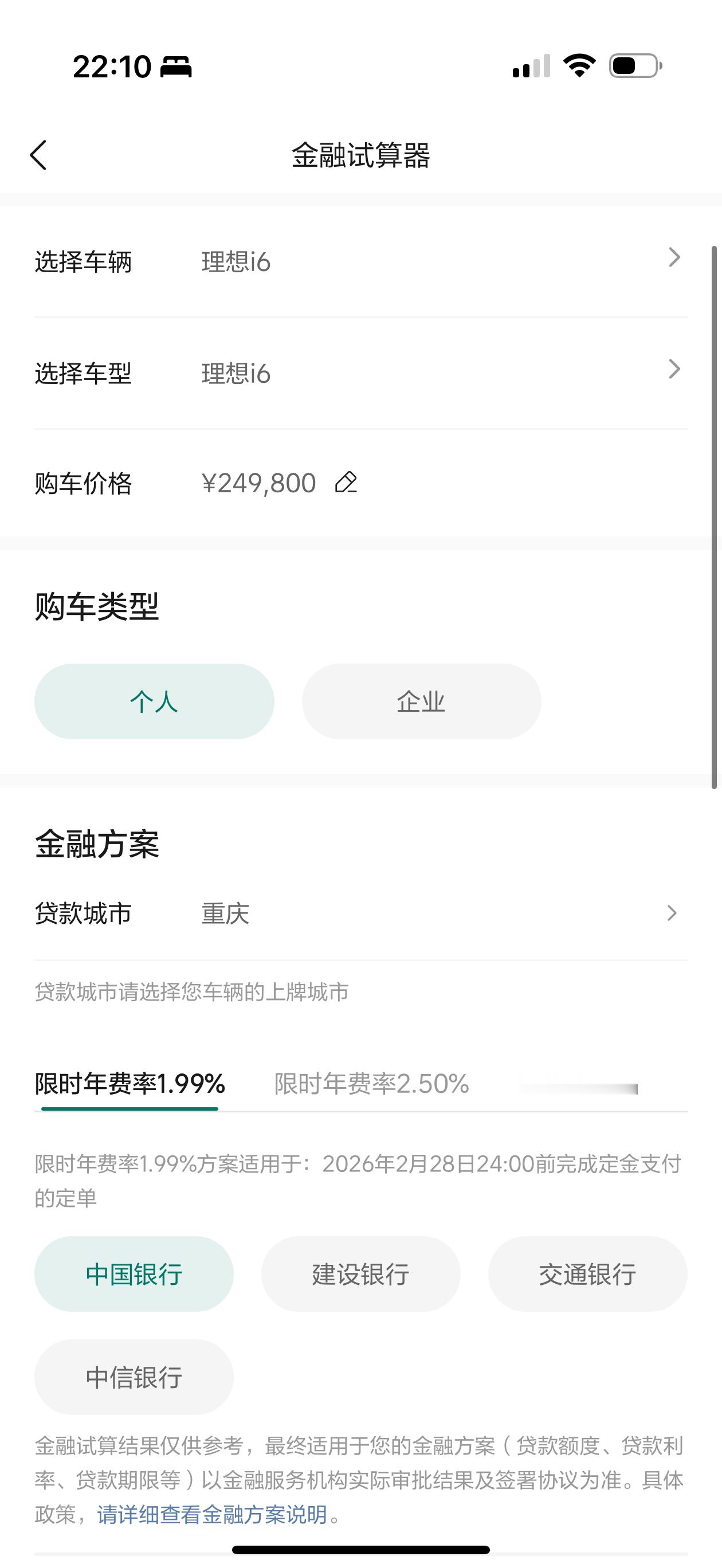Tap the Wi-Fi status icon
This screenshot has height=1568, width=722.
(579, 66)
